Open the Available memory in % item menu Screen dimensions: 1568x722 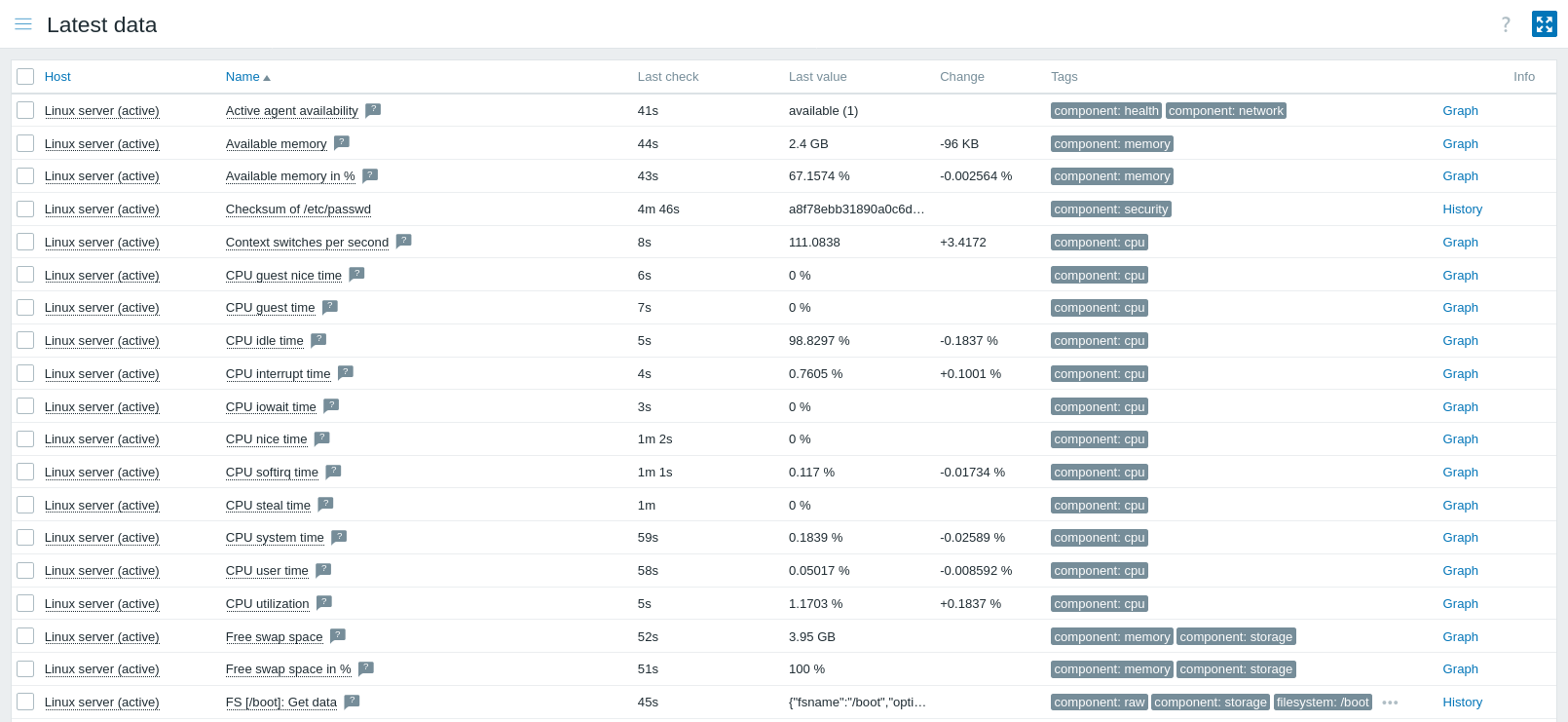[290, 176]
